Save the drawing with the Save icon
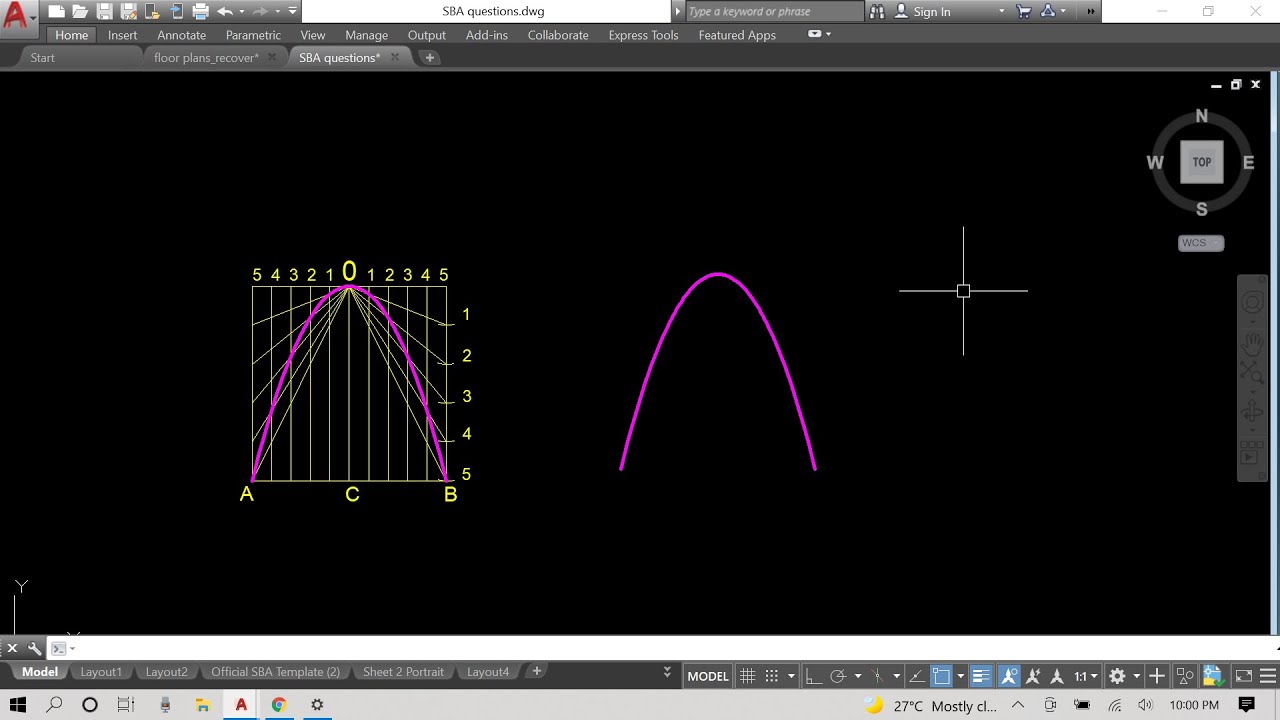Image resolution: width=1280 pixels, height=720 pixels. pyautogui.click(x=104, y=12)
